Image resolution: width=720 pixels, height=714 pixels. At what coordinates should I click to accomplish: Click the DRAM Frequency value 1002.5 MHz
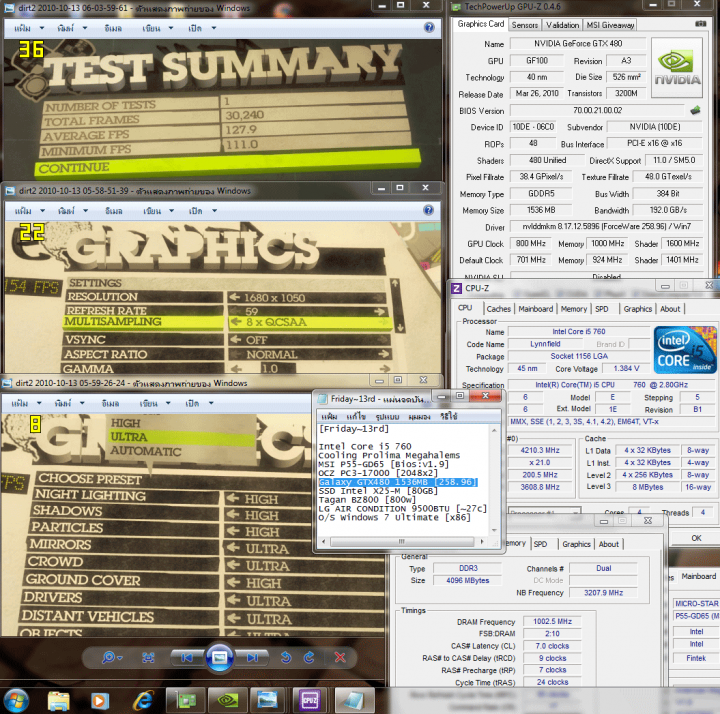[552, 621]
